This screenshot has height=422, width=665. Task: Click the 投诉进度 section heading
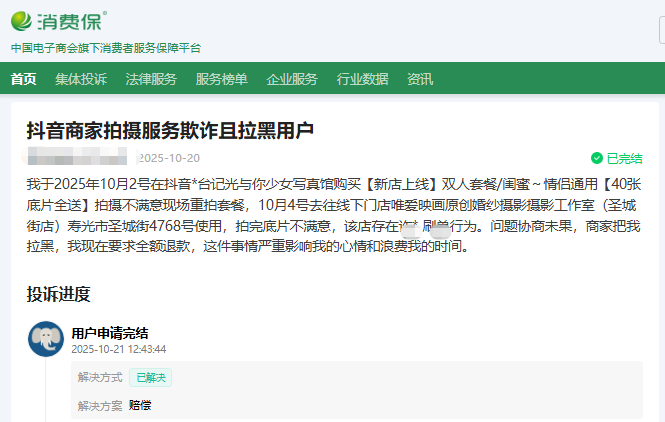58,294
